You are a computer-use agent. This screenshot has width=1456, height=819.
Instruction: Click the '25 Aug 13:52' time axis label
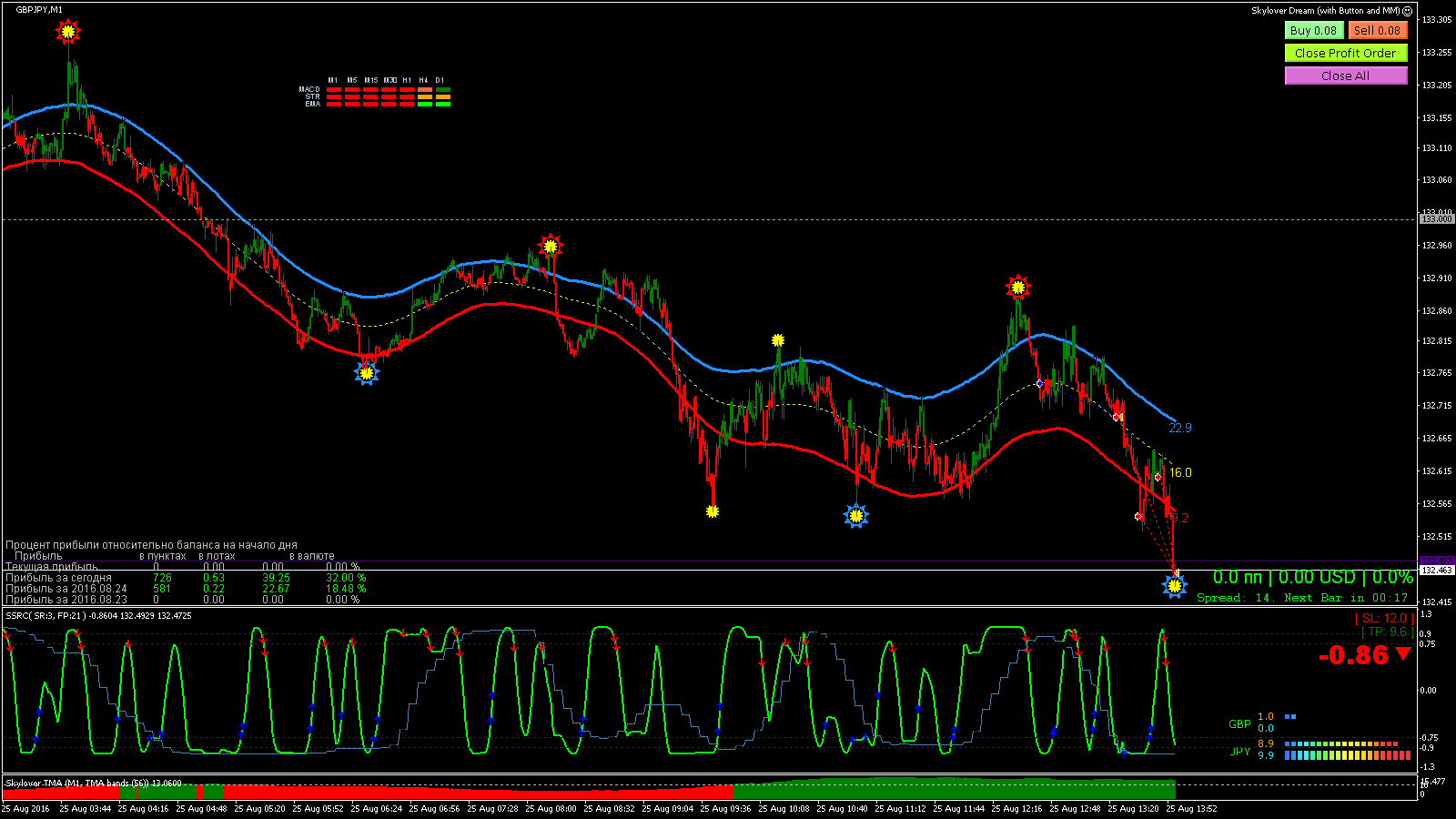[1192, 808]
